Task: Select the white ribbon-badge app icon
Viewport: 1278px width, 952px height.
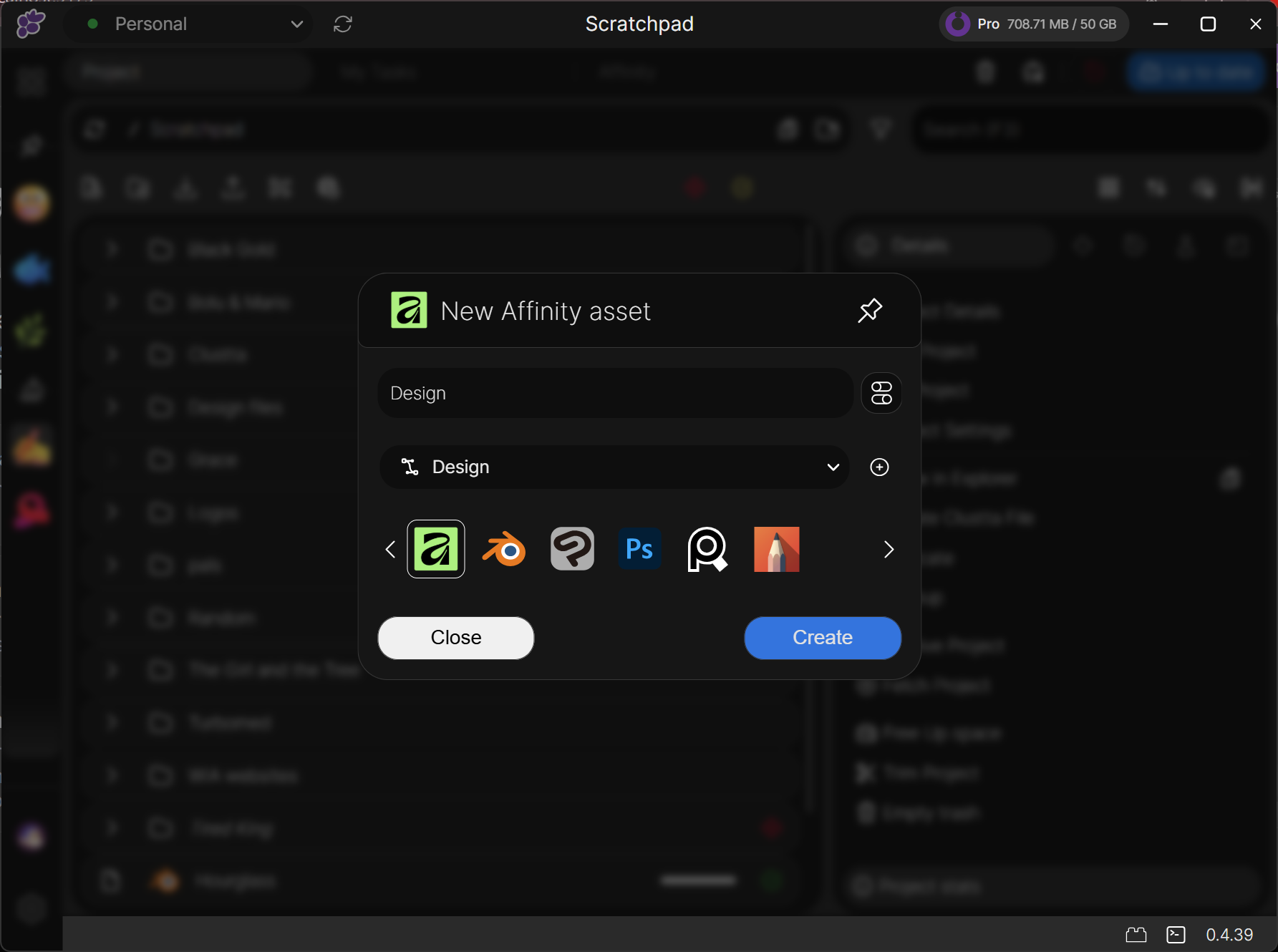Action: point(707,549)
